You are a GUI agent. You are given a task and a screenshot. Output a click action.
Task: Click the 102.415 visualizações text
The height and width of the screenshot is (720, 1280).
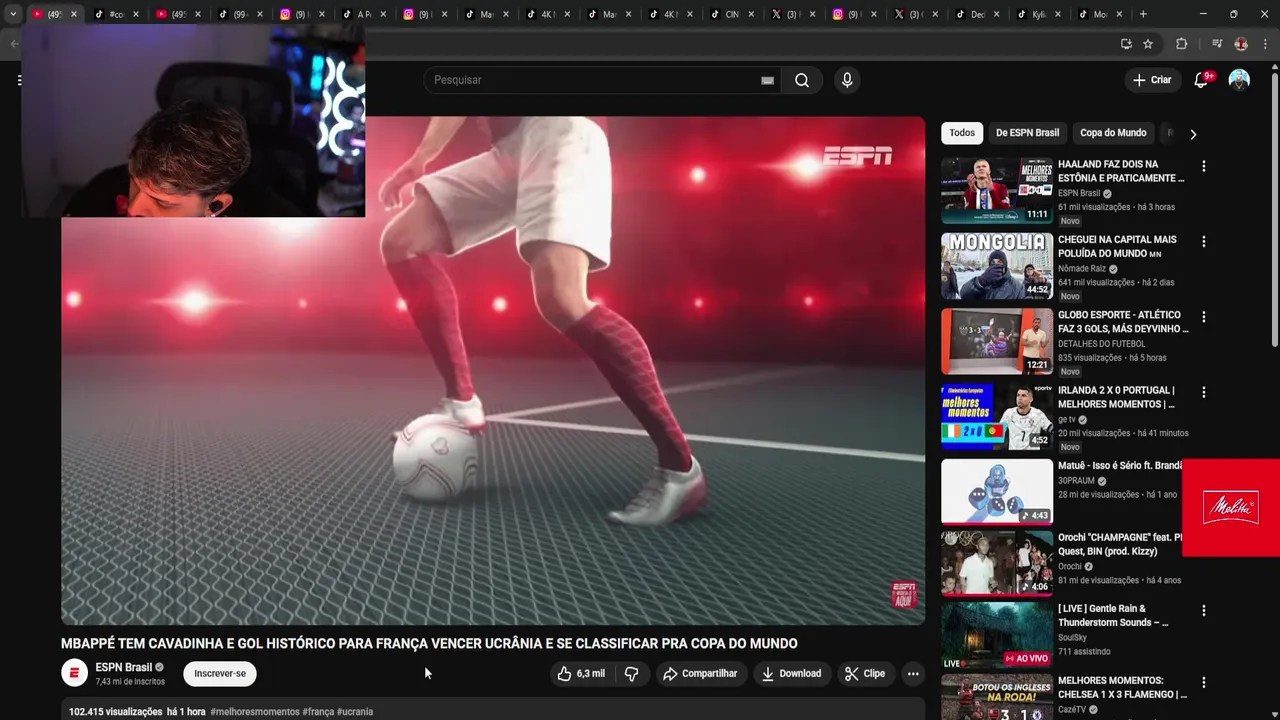[115, 712]
